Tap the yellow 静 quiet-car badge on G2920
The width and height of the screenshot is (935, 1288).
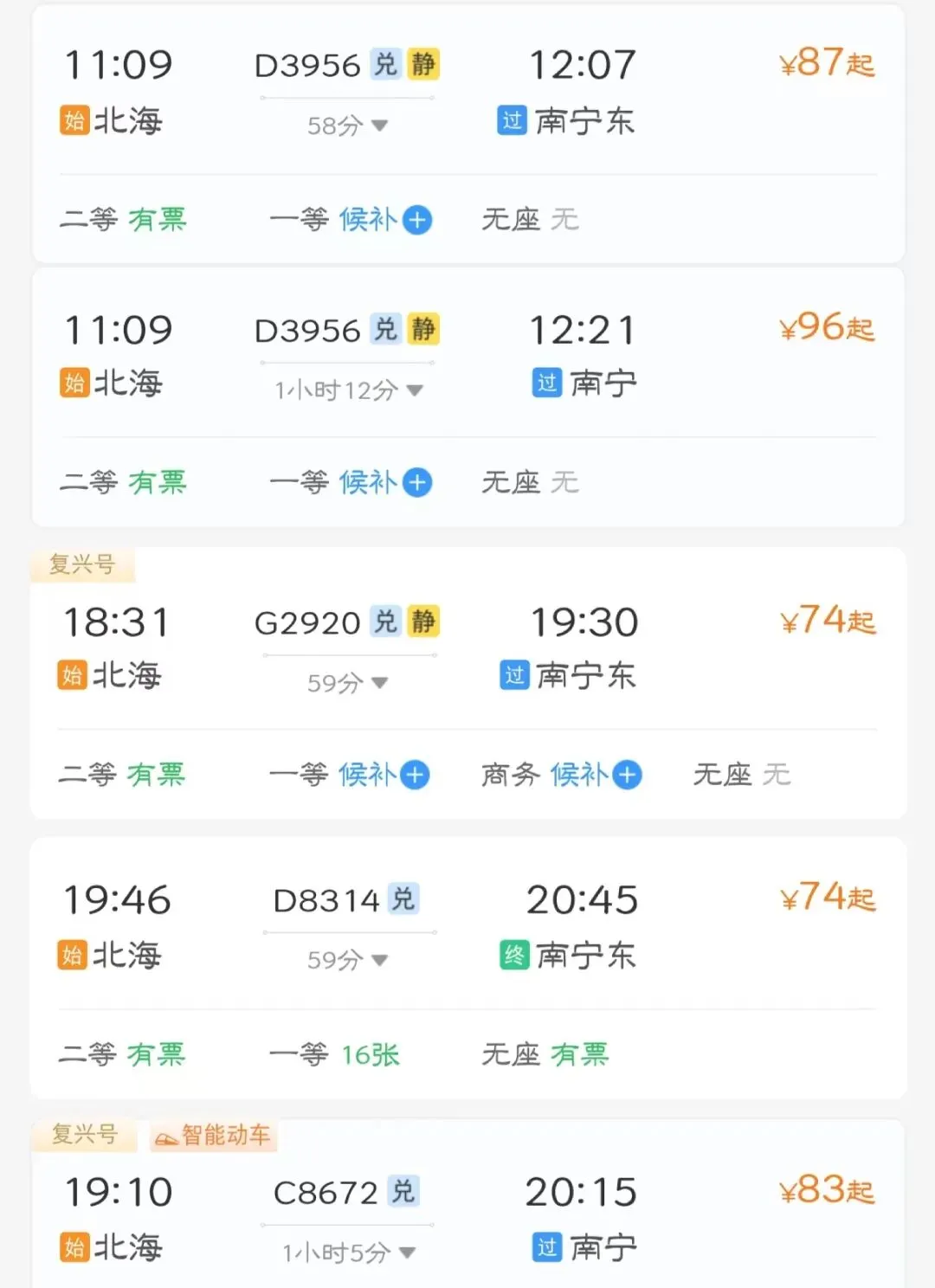[423, 621]
